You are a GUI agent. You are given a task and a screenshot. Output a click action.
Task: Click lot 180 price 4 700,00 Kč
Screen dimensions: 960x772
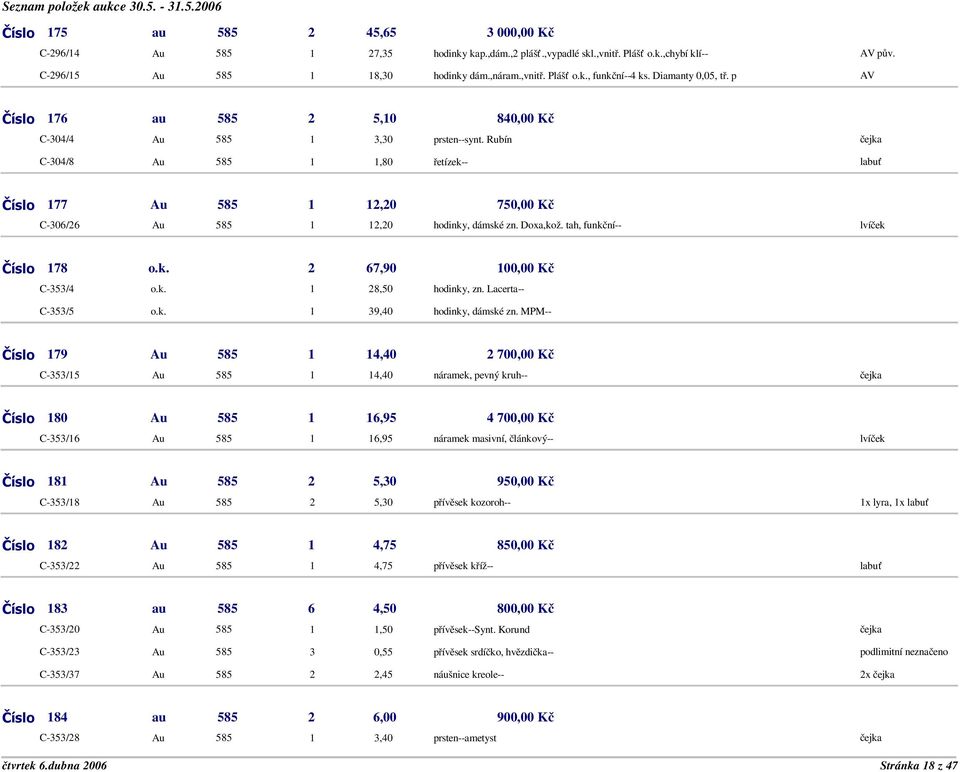pyautogui.click(x=520, y=417)
